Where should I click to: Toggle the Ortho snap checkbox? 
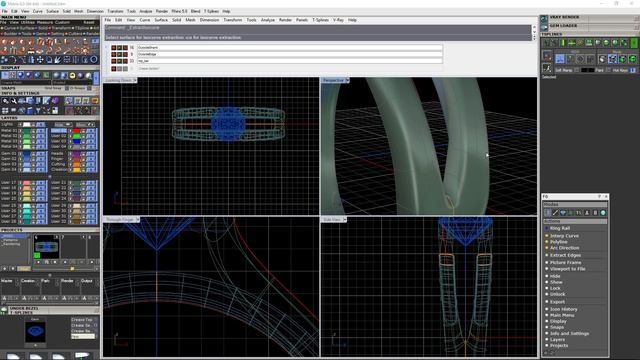pyautogui.click(x=90, y=88)
